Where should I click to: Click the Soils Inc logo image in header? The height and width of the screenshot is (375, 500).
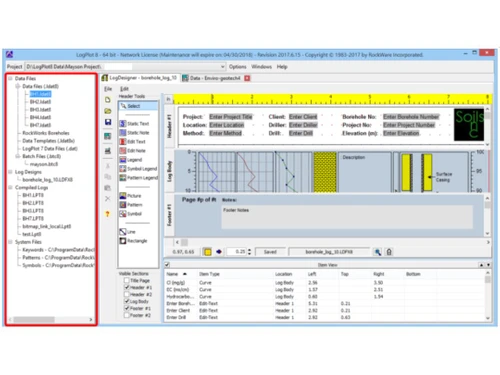[x=469, y=125]
